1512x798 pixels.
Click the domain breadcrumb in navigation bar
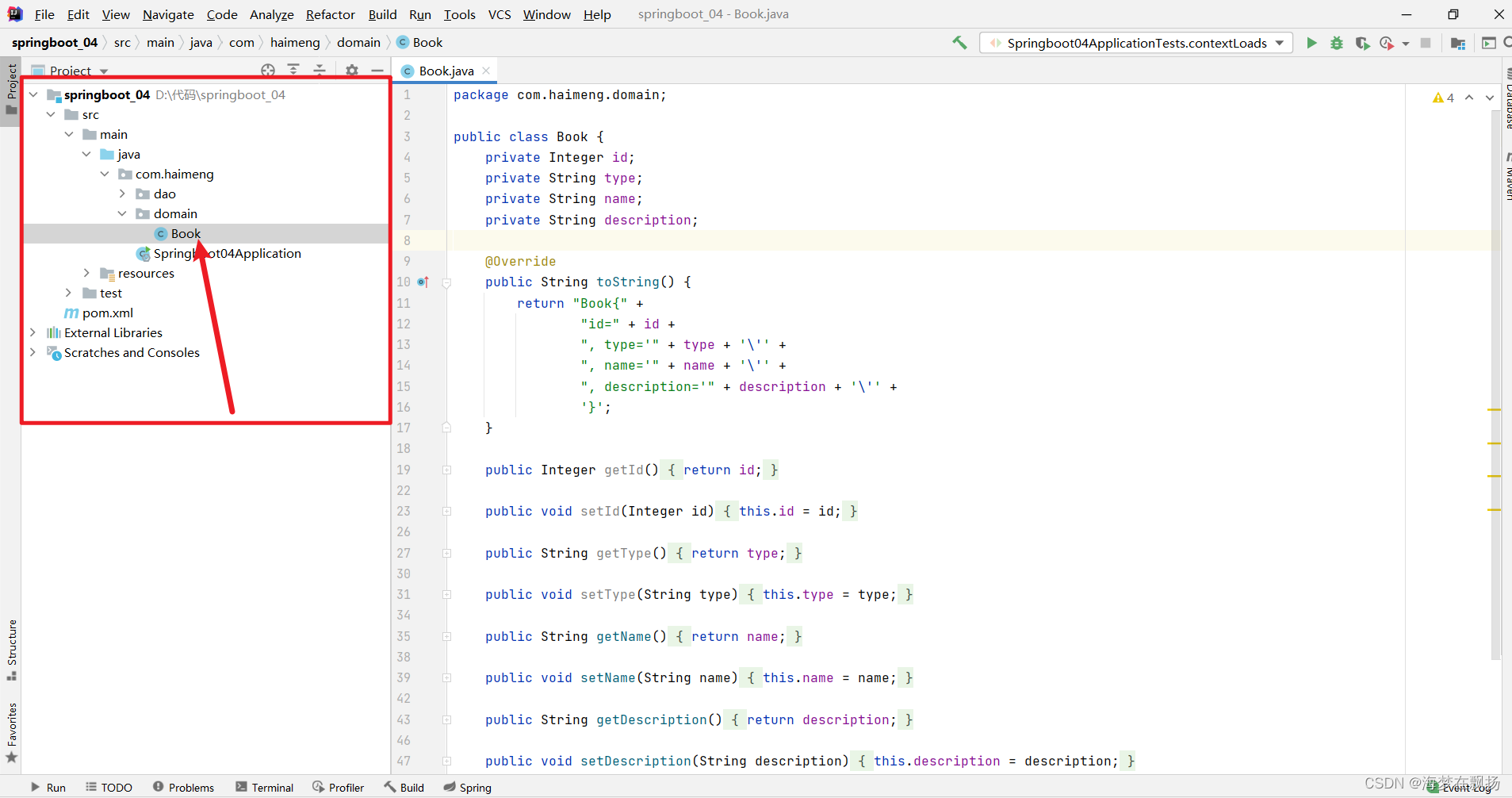click(358, 43)
